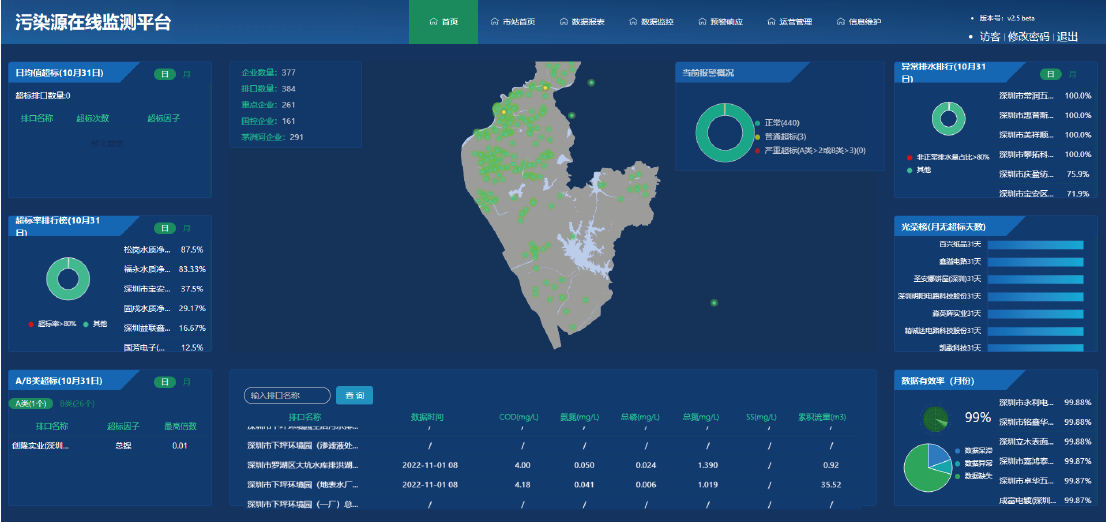Click the icon next to 市站首页
The width and height of the screenshot is (1106, 522).
[495, 21]
